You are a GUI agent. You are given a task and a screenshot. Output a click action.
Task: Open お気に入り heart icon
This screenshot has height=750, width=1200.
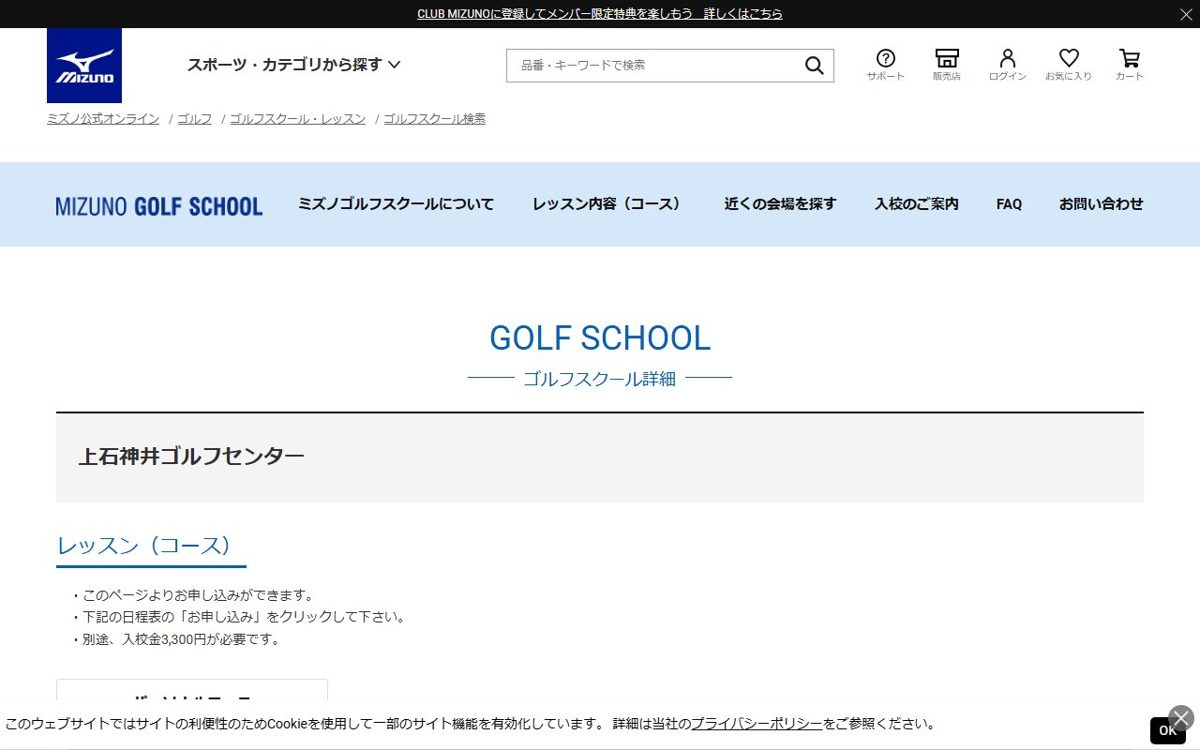tap(1069, 64)
